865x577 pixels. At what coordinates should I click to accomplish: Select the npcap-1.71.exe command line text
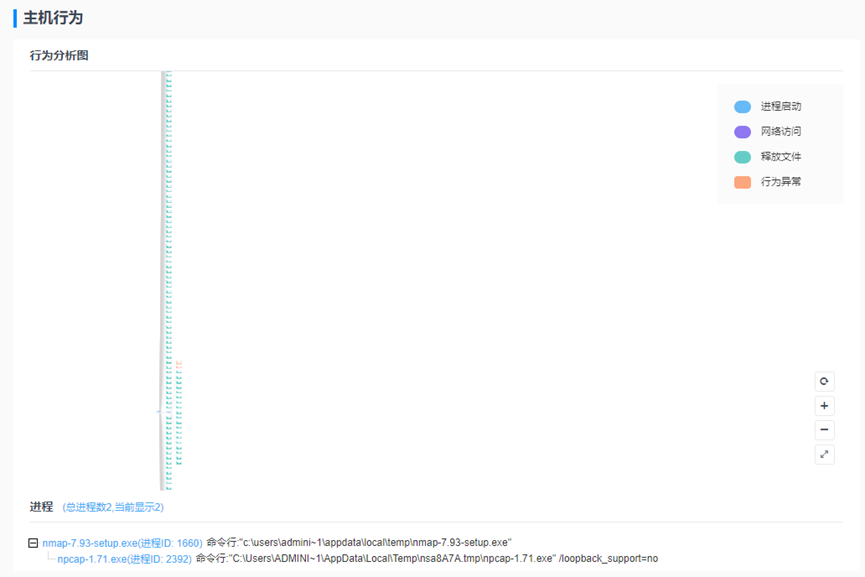tap(427, 558)
